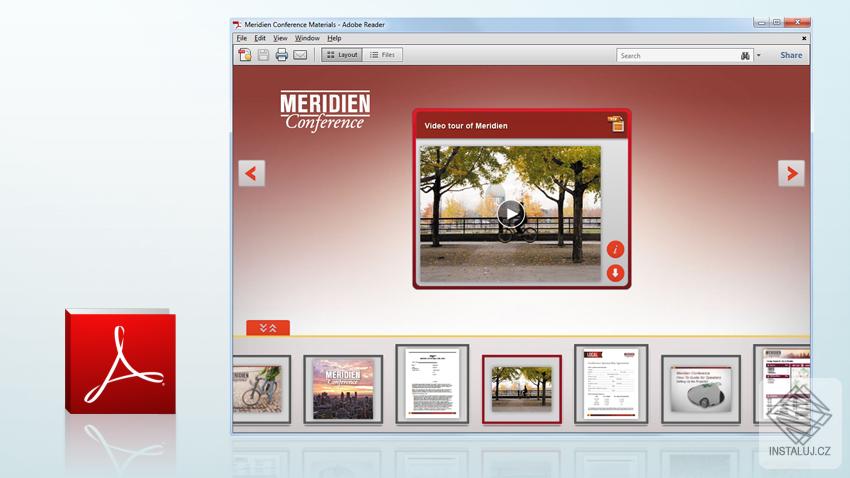Screen dimensions: 850x478
Task: Select the form document thumbnail
Action: 611,384
